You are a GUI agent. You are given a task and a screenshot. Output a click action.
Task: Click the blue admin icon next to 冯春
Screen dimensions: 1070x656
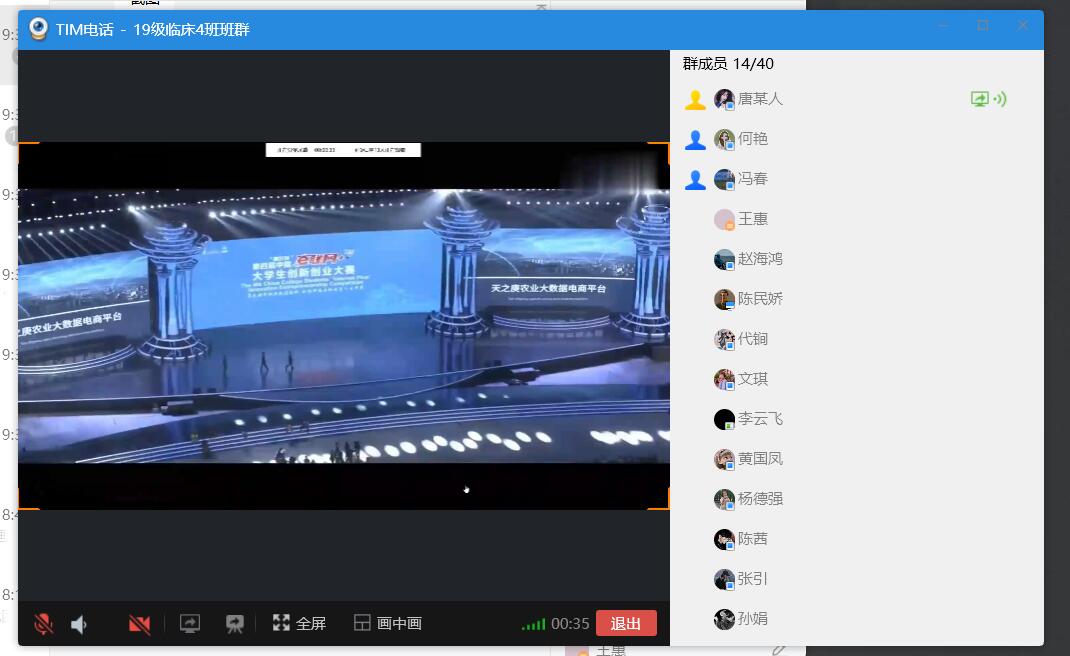[x=695, y=179]
